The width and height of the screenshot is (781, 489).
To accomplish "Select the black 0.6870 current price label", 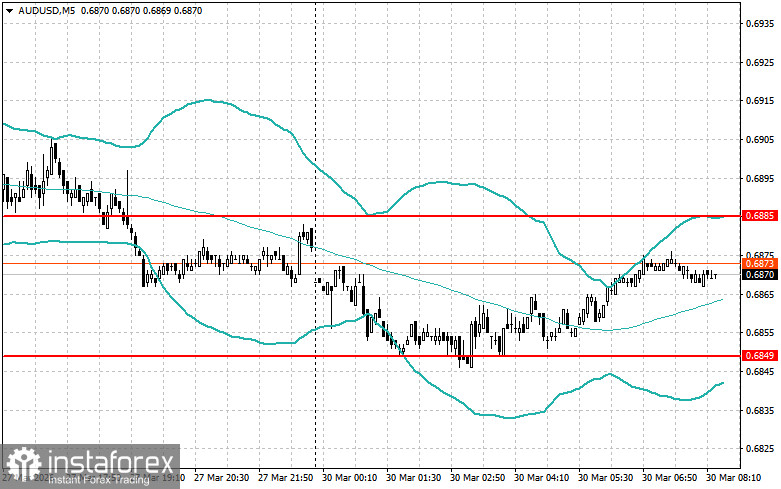I will pyautogui.click(x=760, y=274).
